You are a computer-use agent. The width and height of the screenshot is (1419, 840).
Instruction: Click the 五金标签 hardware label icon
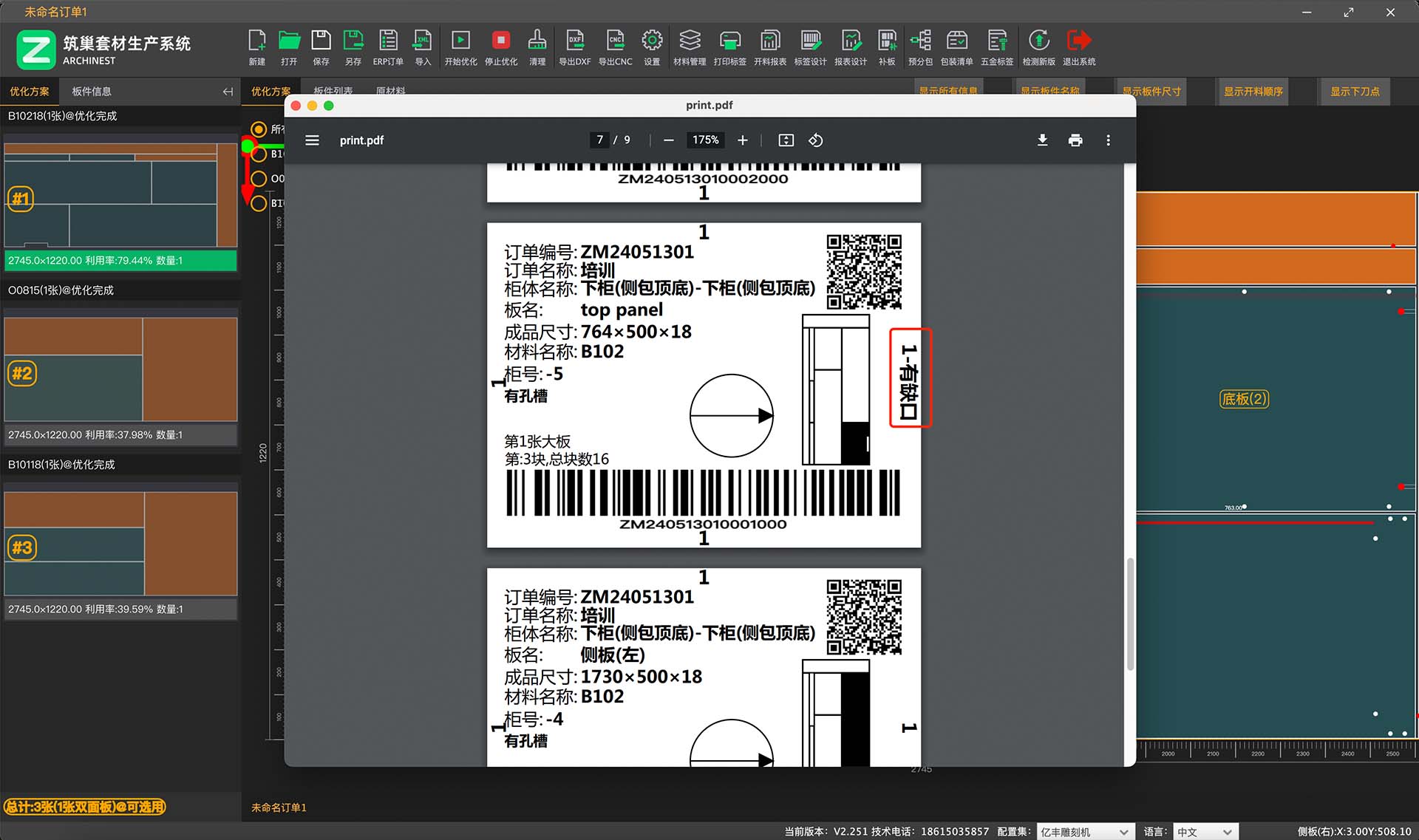(997, 47)
